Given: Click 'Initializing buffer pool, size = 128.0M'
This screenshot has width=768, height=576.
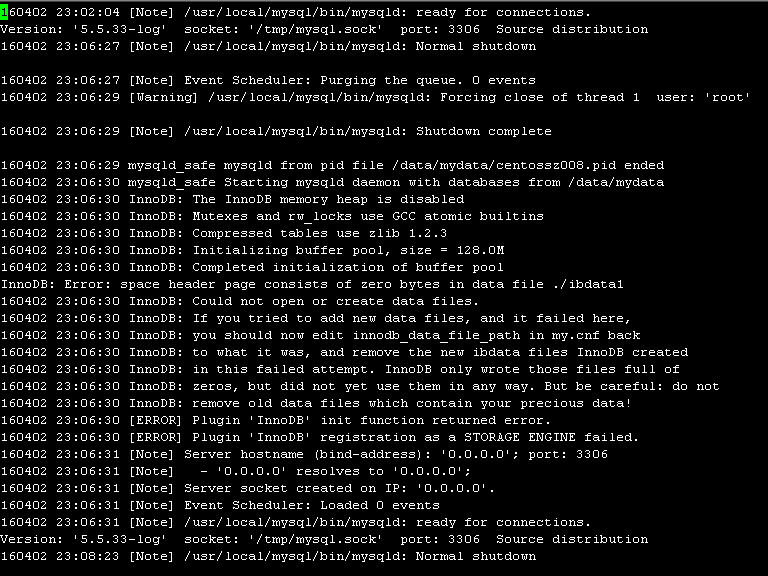Looking at the screenshot, I should coord(348,250).
